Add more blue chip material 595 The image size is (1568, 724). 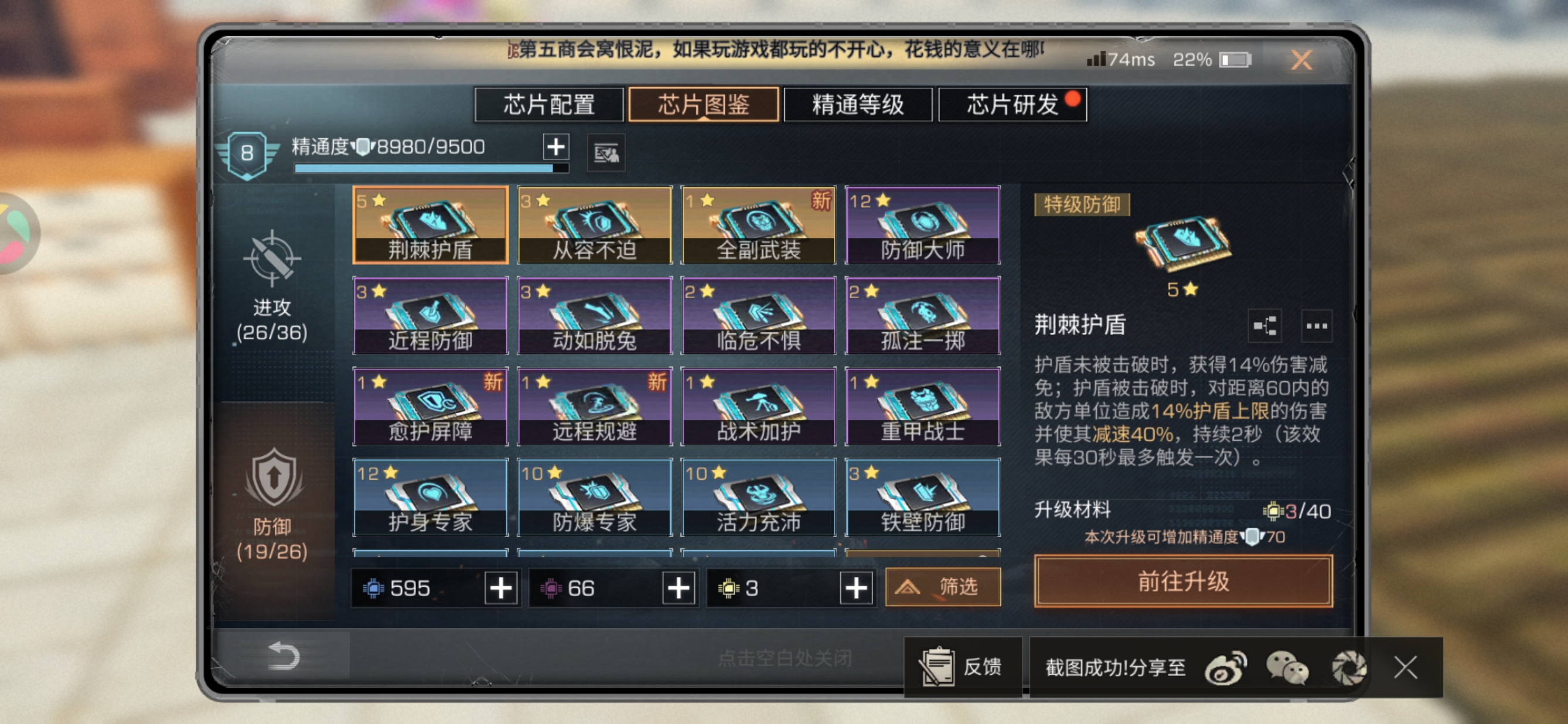coord(501,588)
